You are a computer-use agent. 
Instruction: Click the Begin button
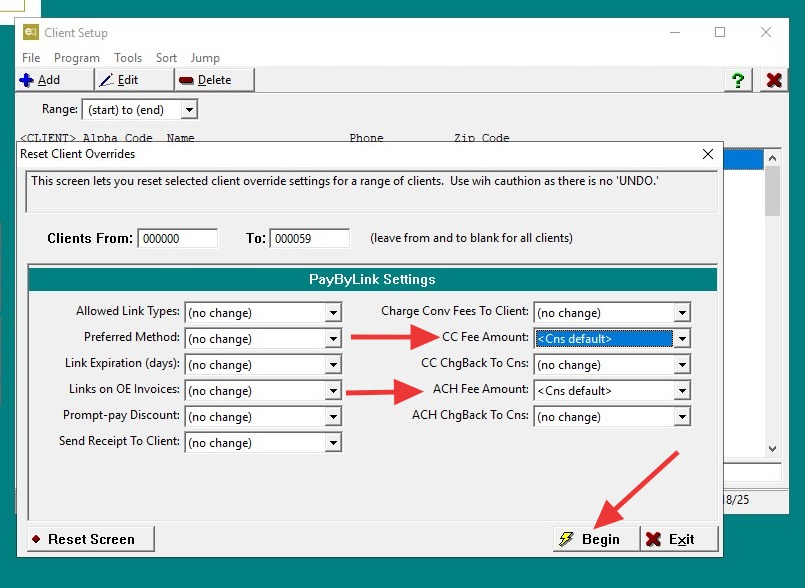(x=597, y=539)
